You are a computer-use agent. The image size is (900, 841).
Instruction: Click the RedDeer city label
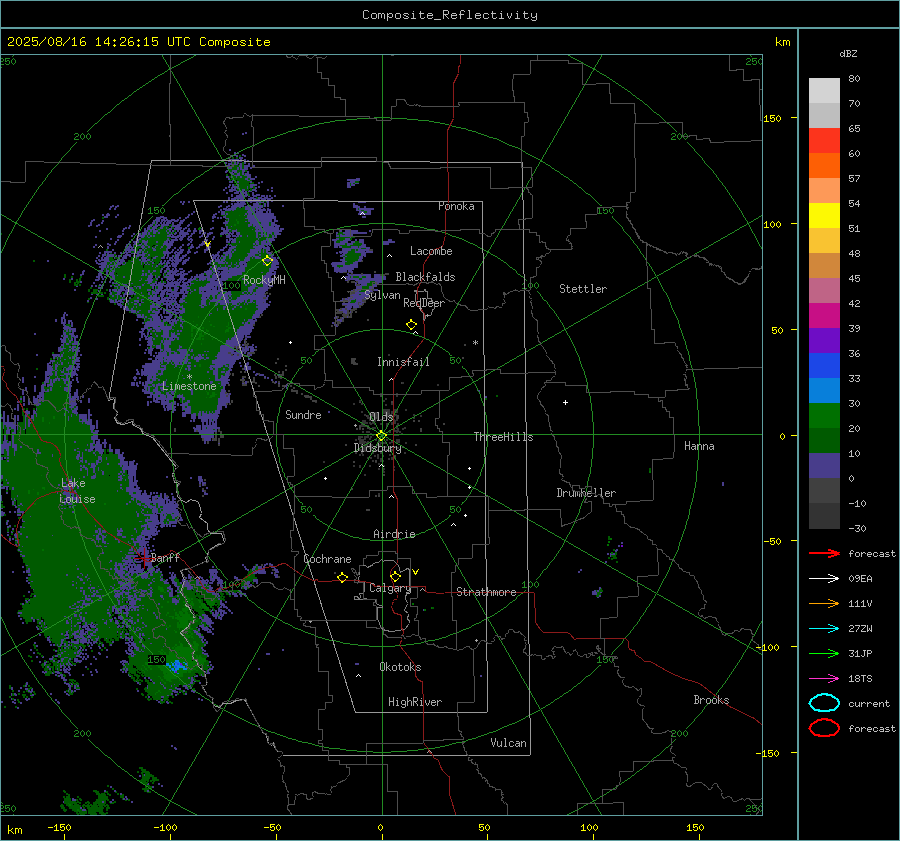(424, 303)
